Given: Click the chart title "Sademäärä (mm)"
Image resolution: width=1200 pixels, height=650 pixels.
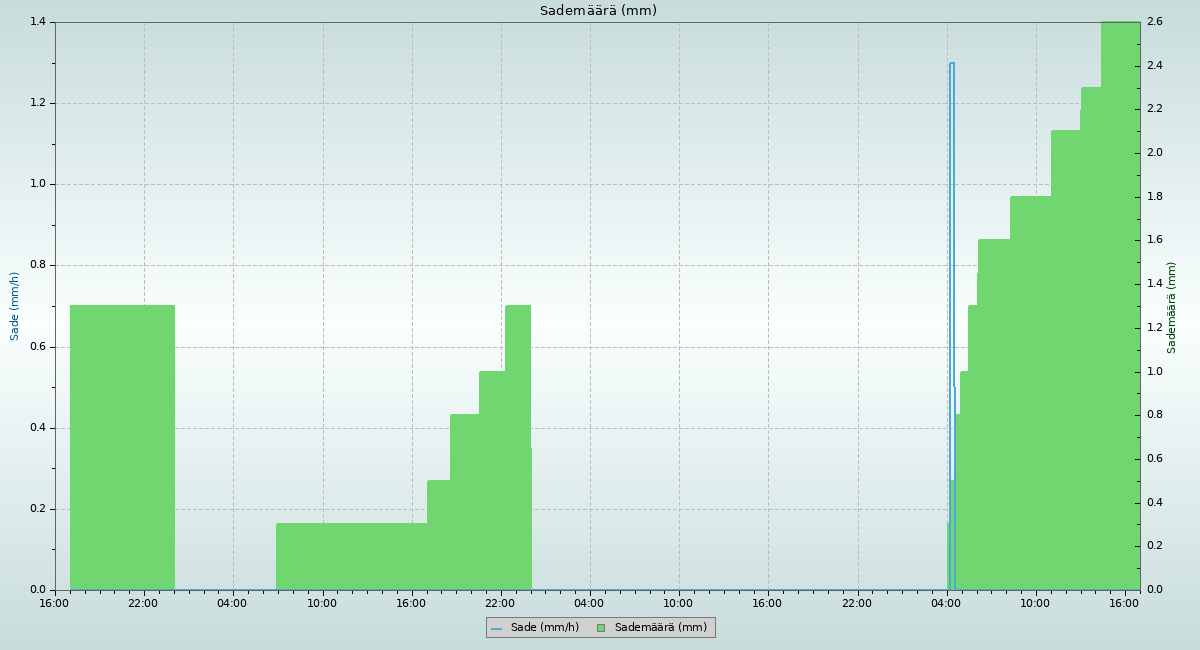Looking at the screenshot, I should click(x=598, y=11).
